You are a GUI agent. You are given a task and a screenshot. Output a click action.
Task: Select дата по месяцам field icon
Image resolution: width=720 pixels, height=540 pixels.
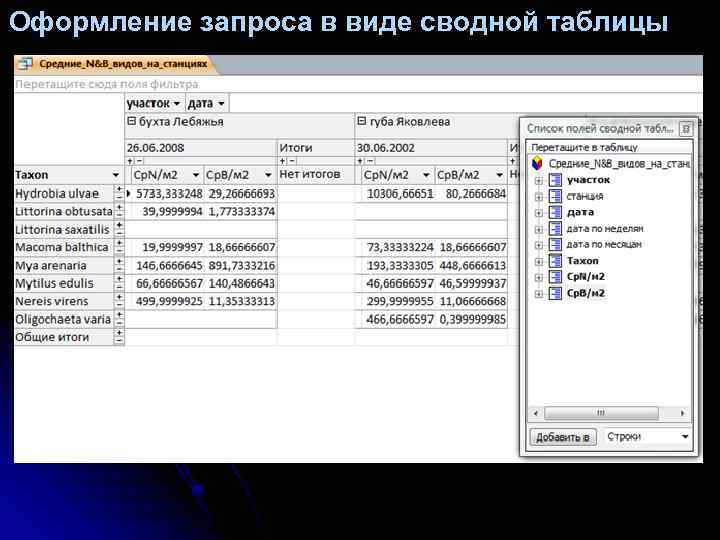pyautogui.click(x=555, y=245)
